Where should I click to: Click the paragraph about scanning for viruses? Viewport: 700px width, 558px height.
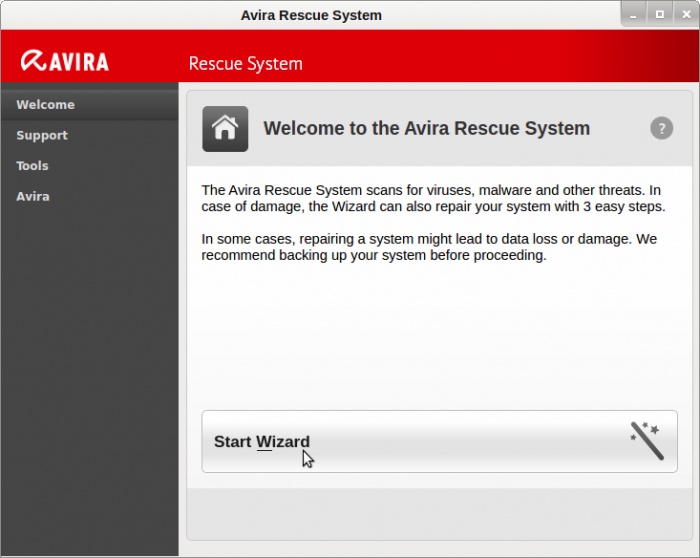[433, 198]
